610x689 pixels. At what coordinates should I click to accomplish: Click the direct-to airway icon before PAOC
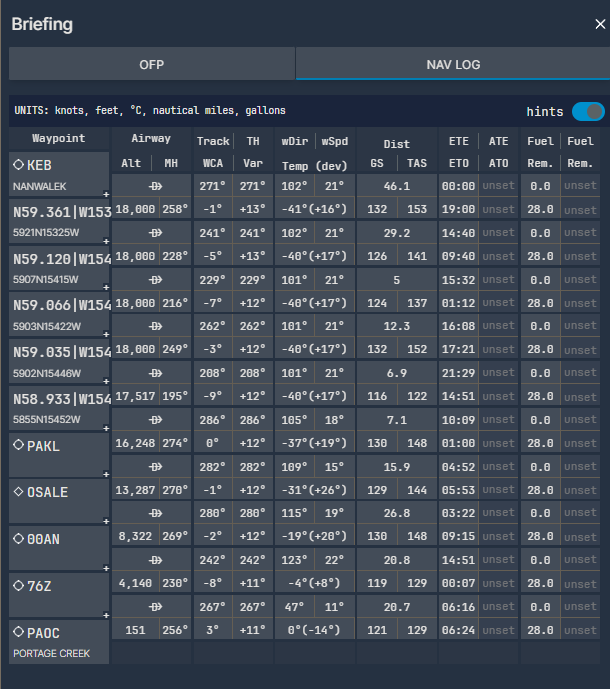tap(156, 607)
